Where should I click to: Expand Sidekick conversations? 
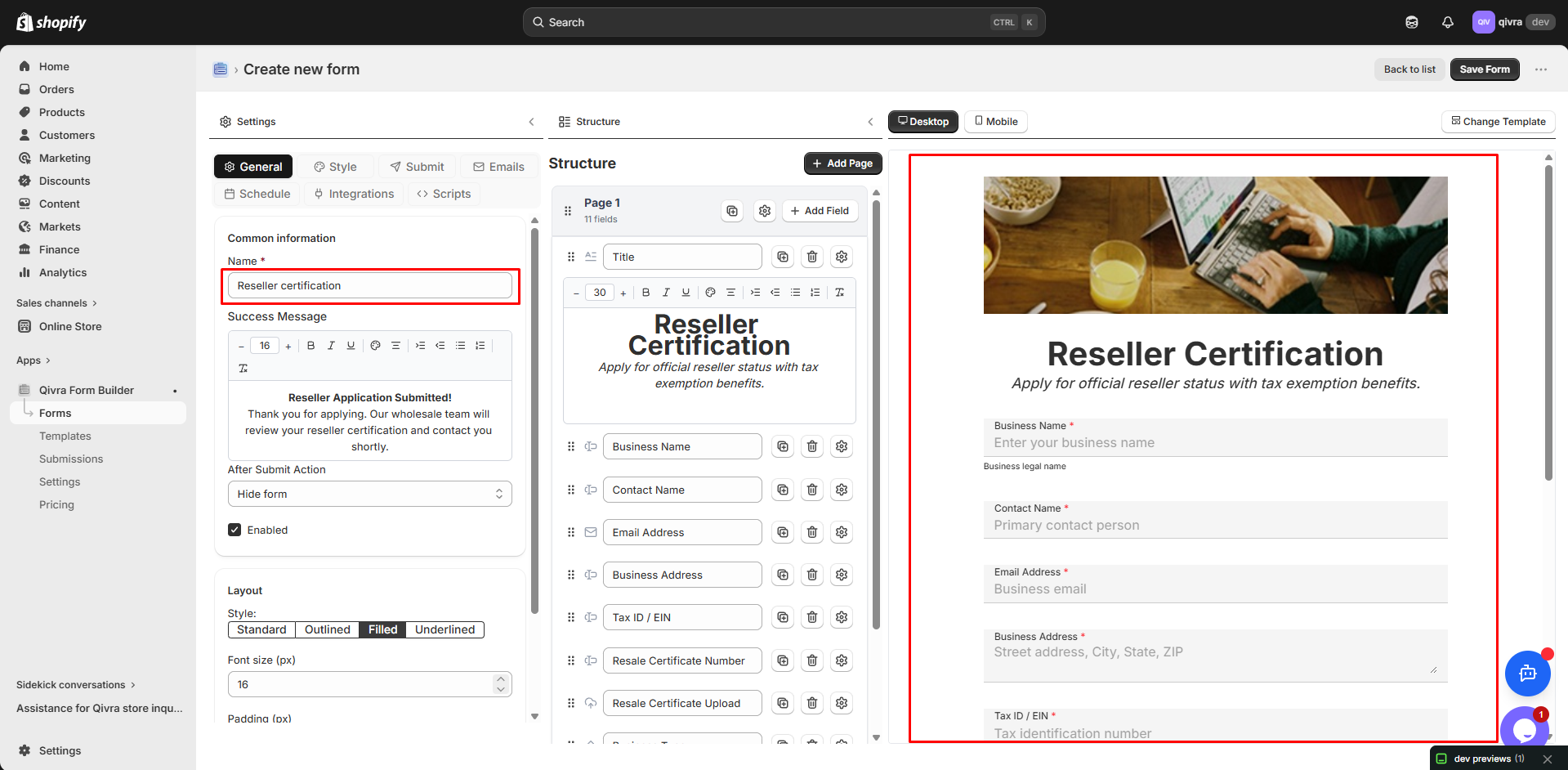[76, 685]
